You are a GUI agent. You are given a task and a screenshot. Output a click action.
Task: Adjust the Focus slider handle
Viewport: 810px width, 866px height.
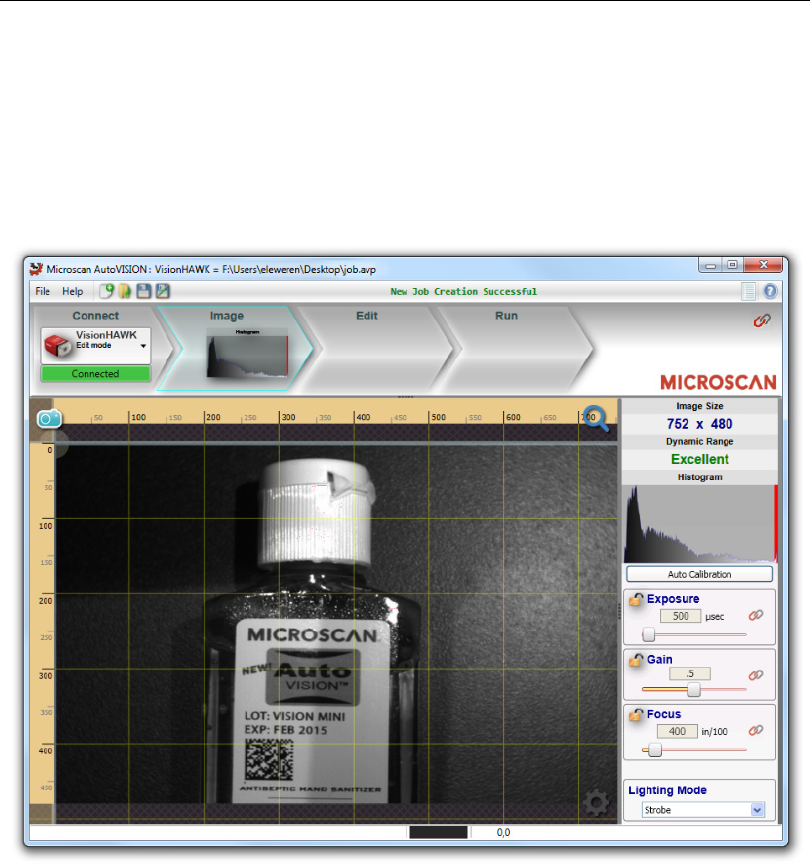[655, 750]
